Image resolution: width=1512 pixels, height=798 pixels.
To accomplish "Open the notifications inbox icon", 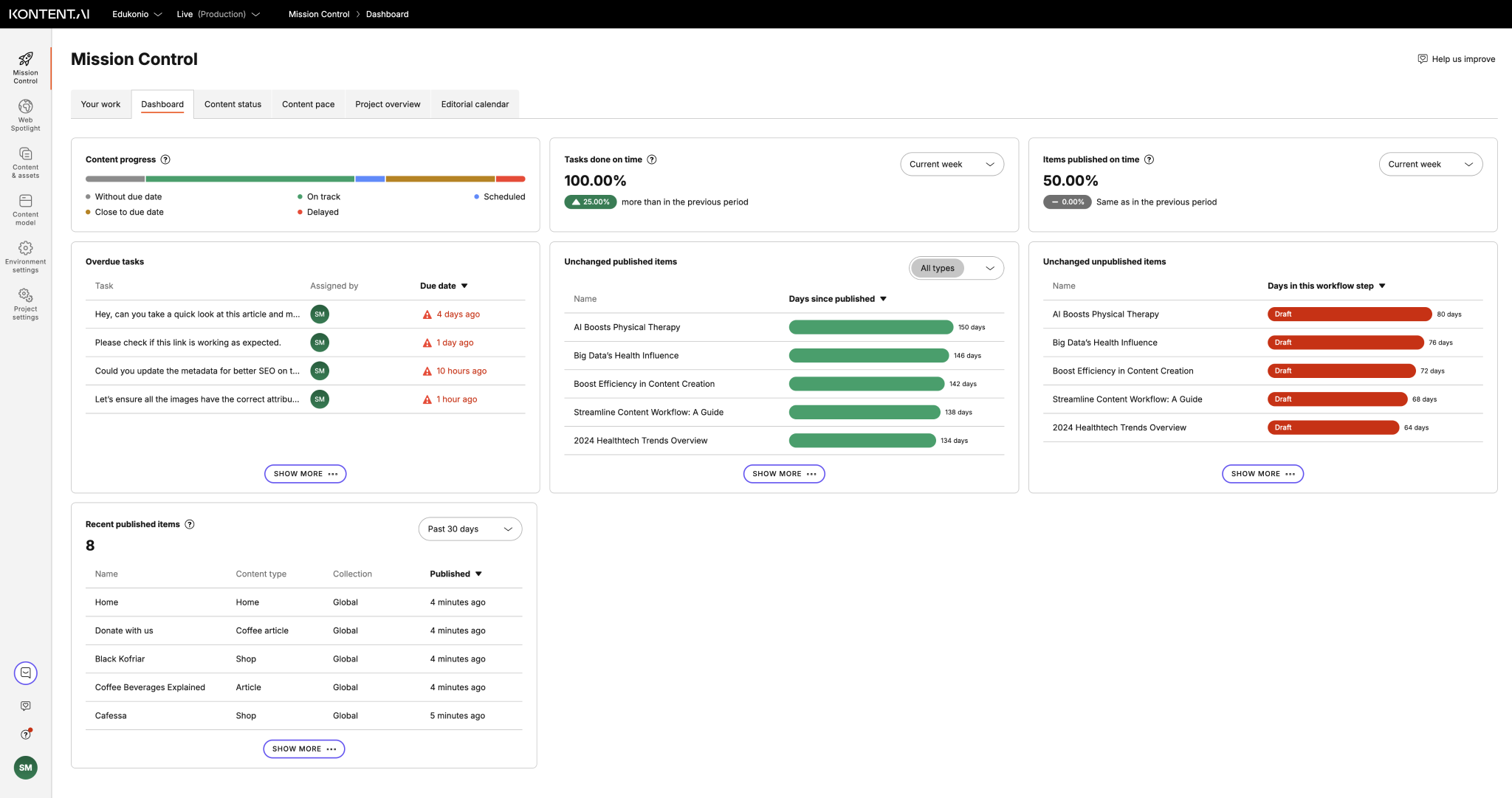I will tap(25, 673).
